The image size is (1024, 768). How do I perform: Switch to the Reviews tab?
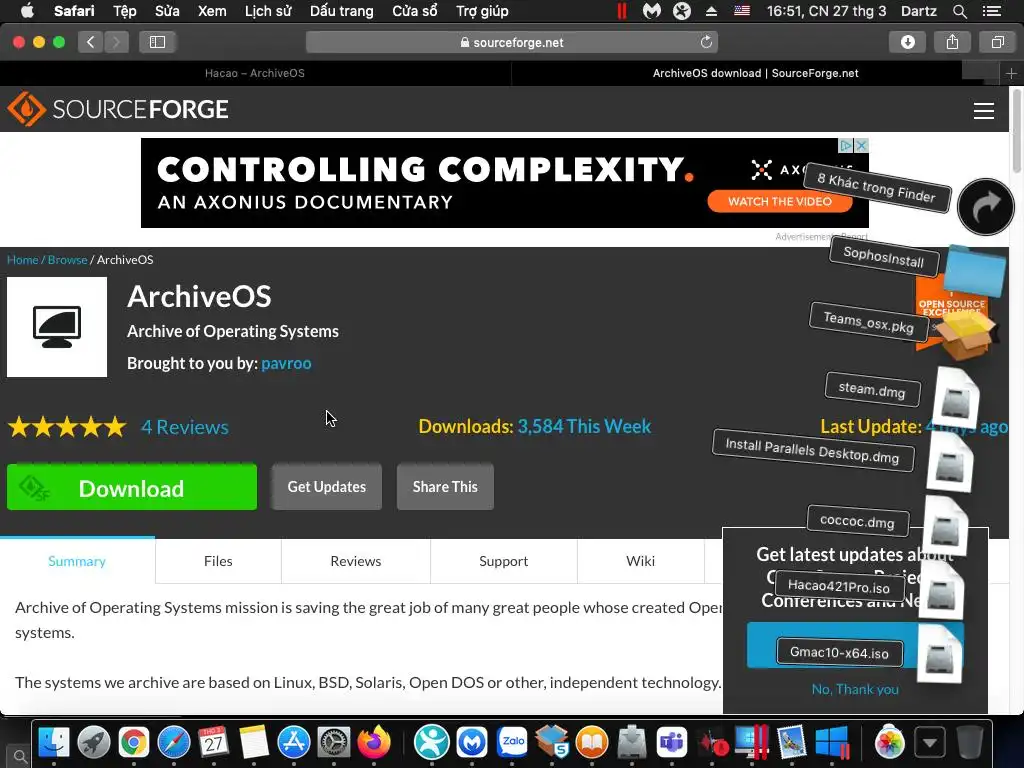(x=356, y=561)
